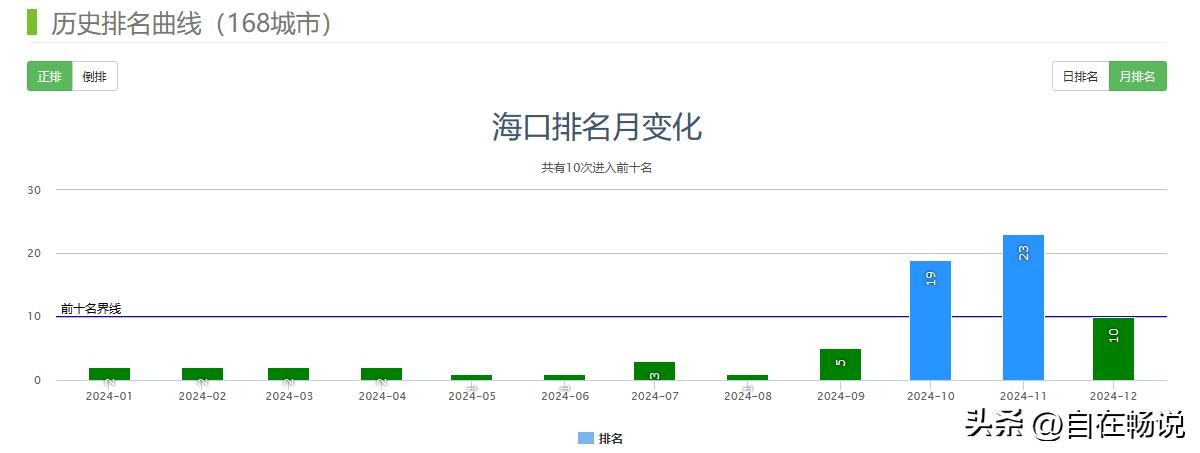Select the 2024-02 green bar
Image resolution: width=1200 pixels, height=453 pixels.
tap(202, 374)
